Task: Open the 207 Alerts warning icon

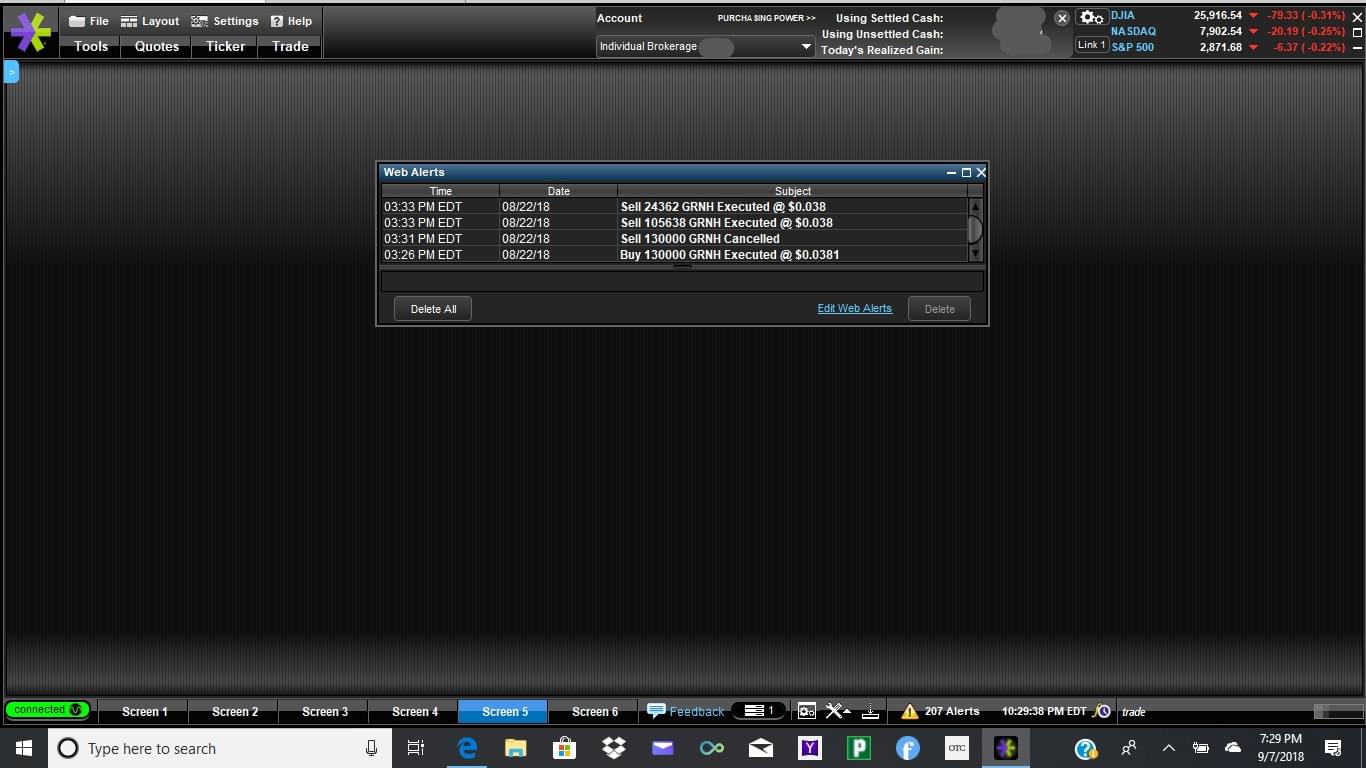Action: coord(909,712)
